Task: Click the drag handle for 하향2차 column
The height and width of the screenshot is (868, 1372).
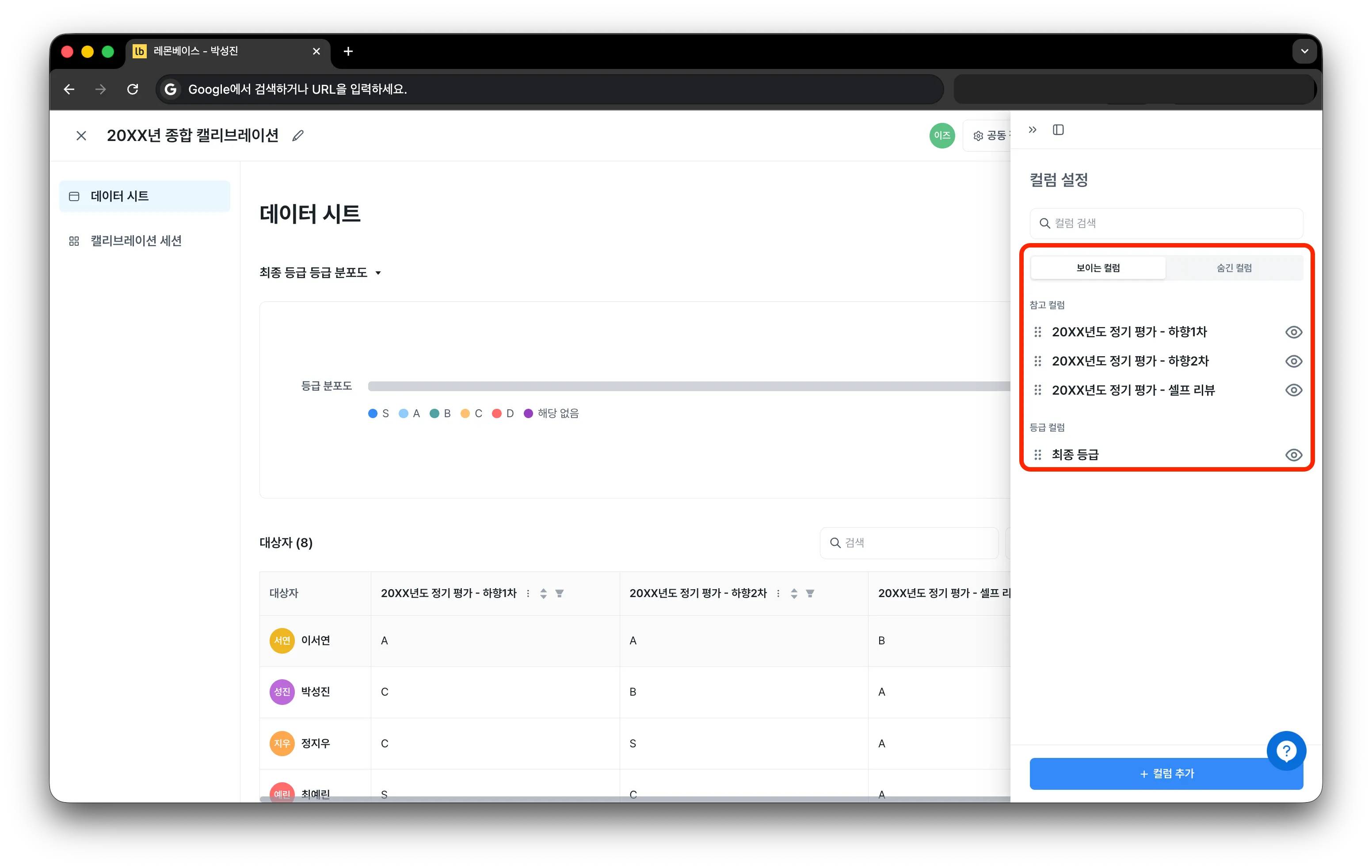Action: point(1037,361)
